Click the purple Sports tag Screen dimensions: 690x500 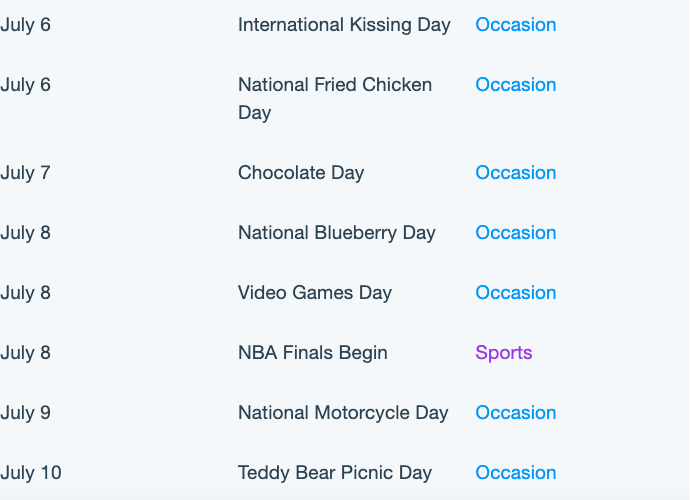[503, 353]
